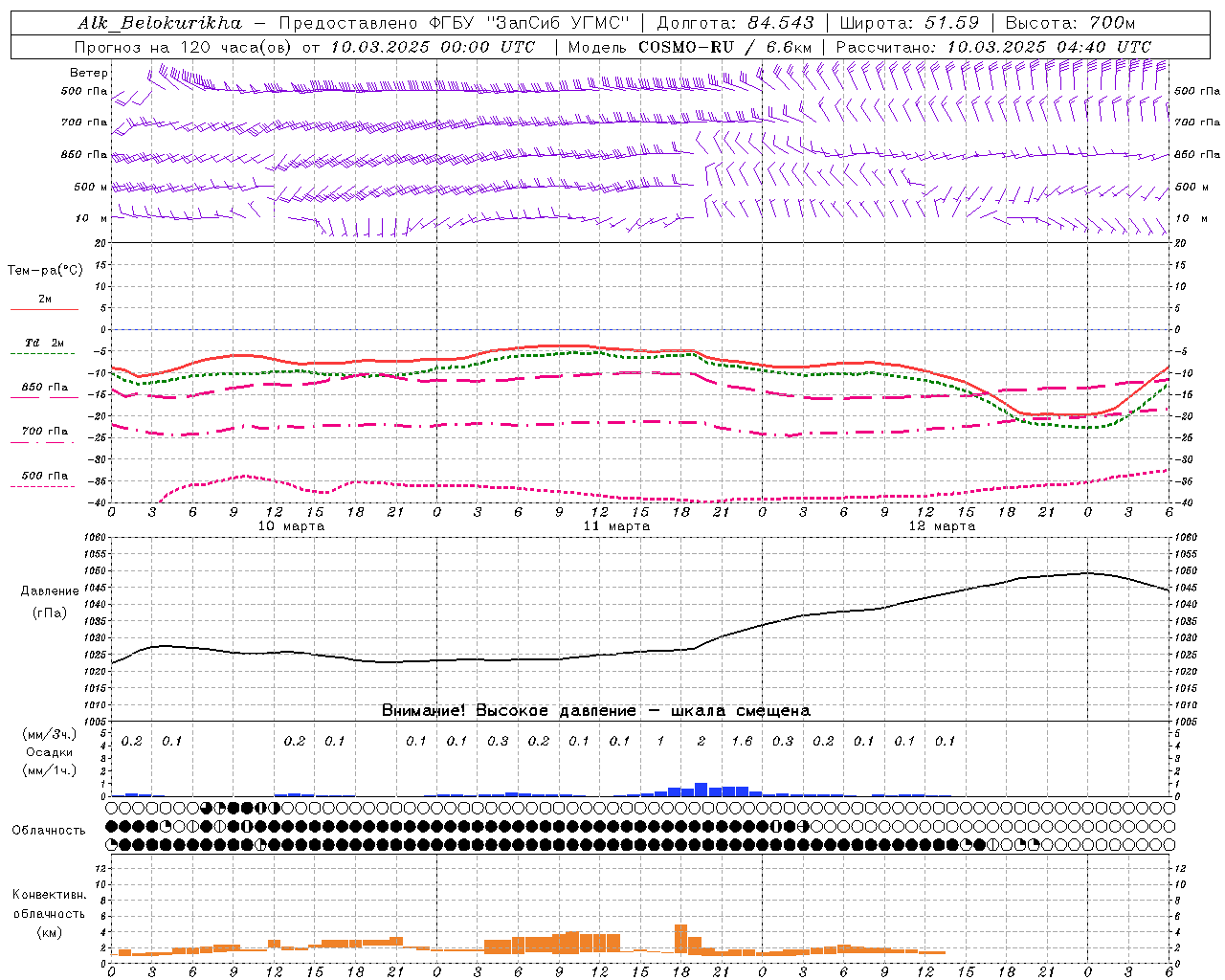Click the tallest orange convective cloud bar
1225x980 pixels.
[x=681, y=939]
